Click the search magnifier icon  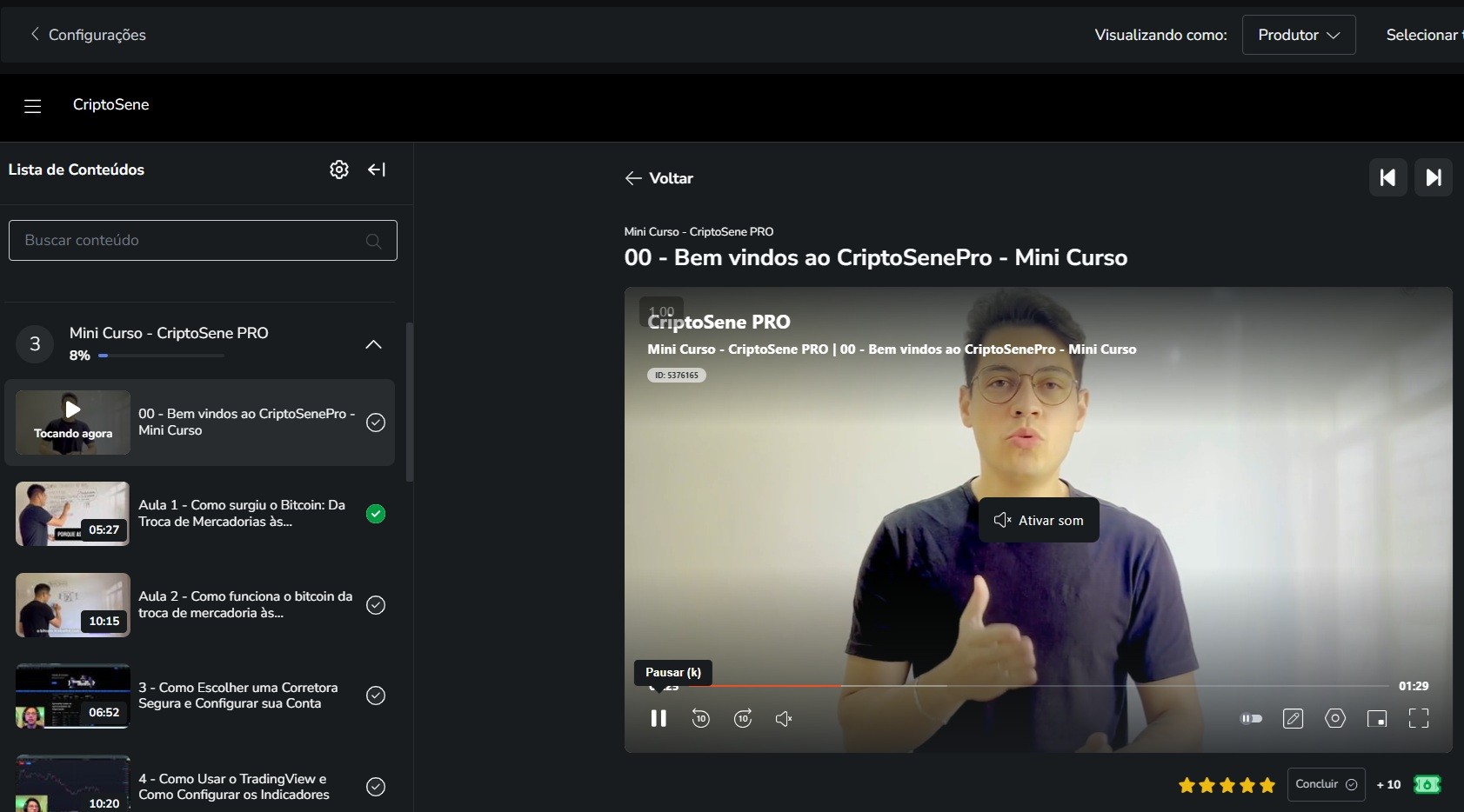point(374,241)
